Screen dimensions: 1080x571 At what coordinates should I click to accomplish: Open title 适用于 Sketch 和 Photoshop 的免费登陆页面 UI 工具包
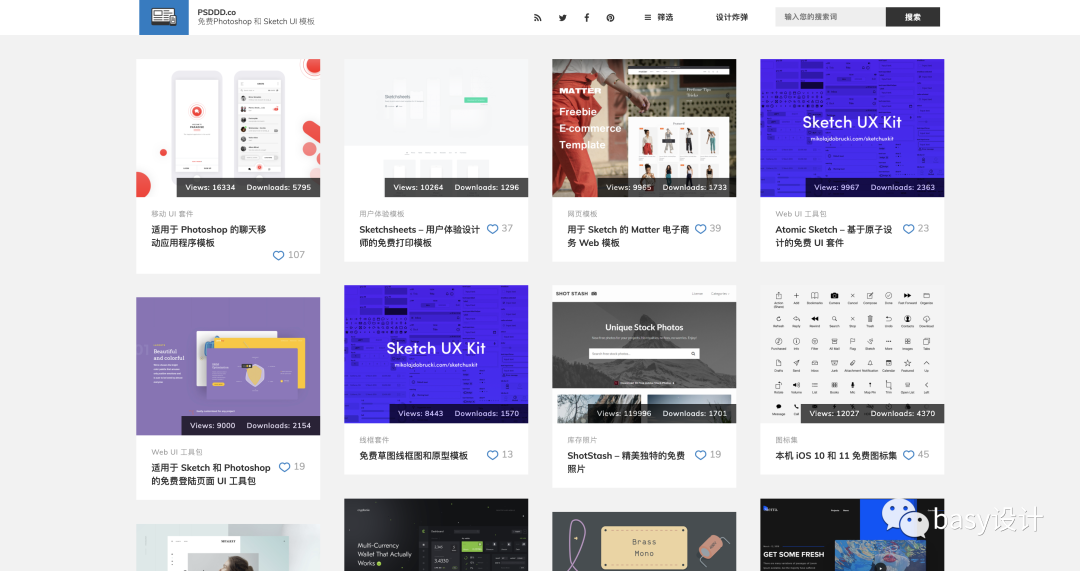click(x=211, y=475)
